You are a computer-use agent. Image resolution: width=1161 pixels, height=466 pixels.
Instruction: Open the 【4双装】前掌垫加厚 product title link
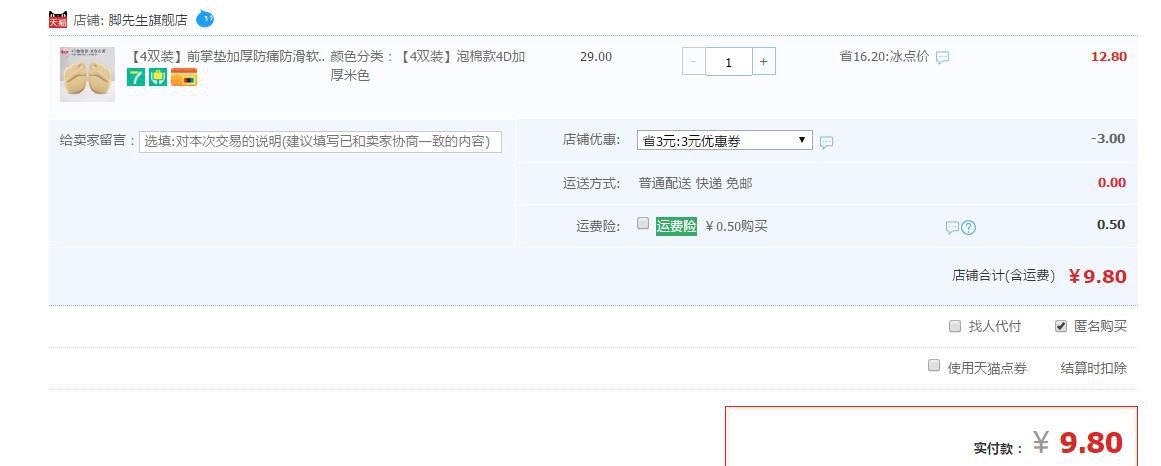point(227,57)
